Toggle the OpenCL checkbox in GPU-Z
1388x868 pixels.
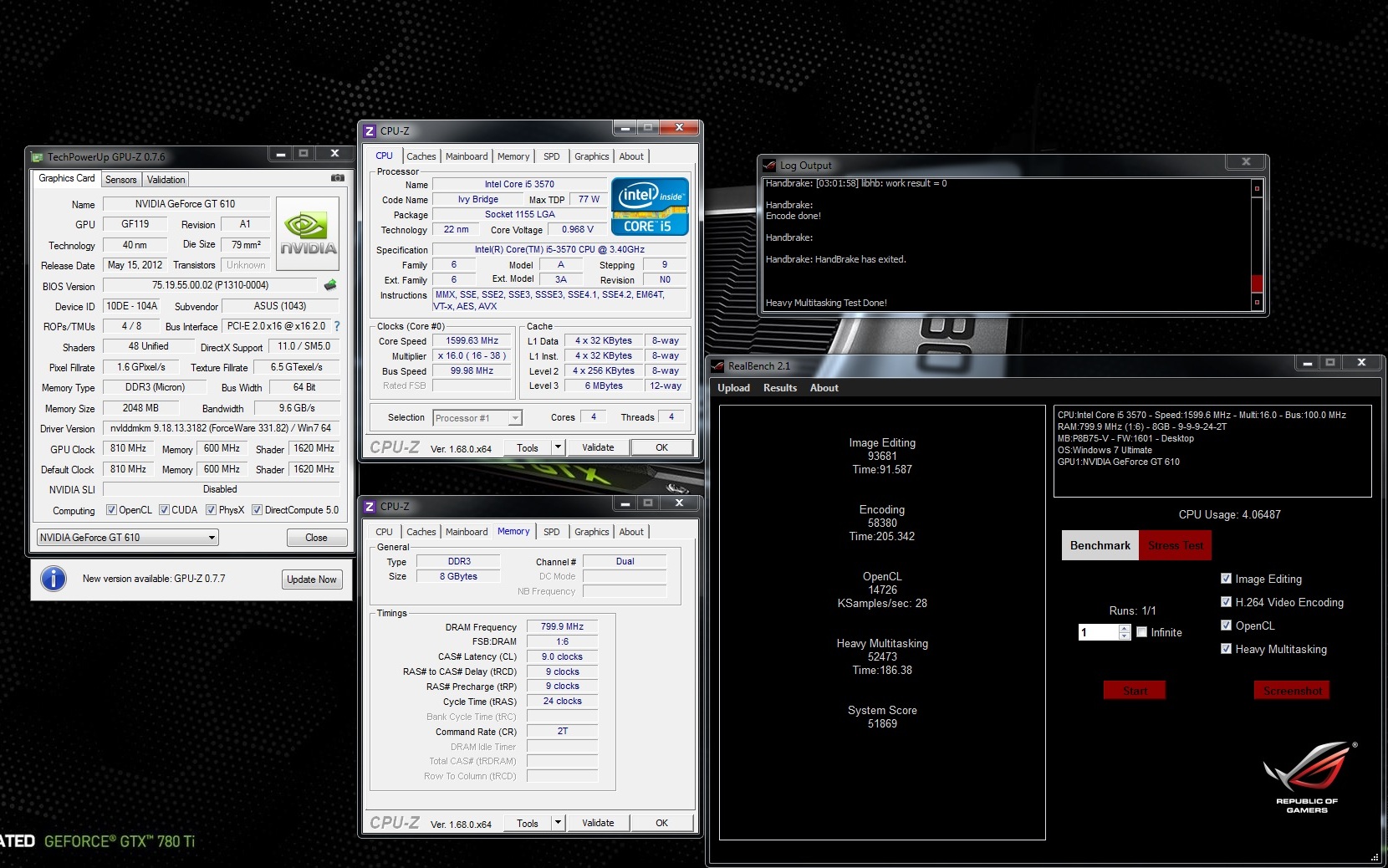pos(111,510)
